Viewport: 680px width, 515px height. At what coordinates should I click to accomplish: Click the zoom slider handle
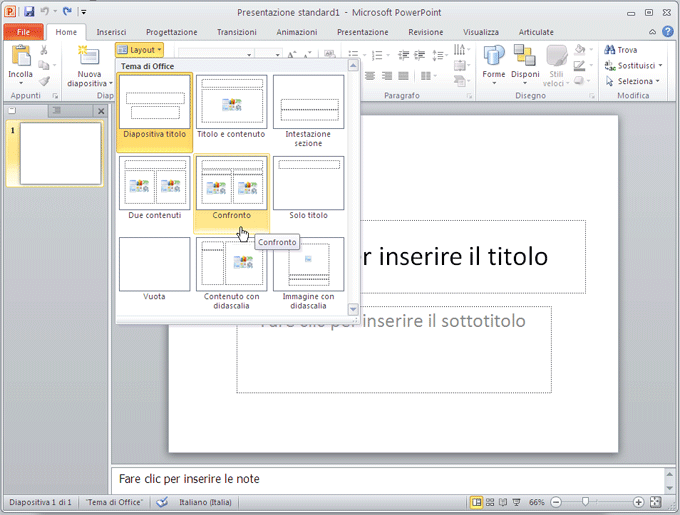pyautogui.click(x=585, y=502)
